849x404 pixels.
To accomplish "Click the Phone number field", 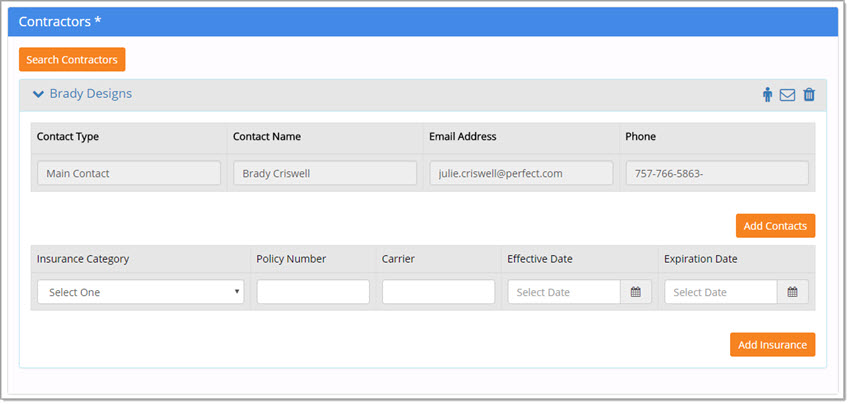I will 717,173.
